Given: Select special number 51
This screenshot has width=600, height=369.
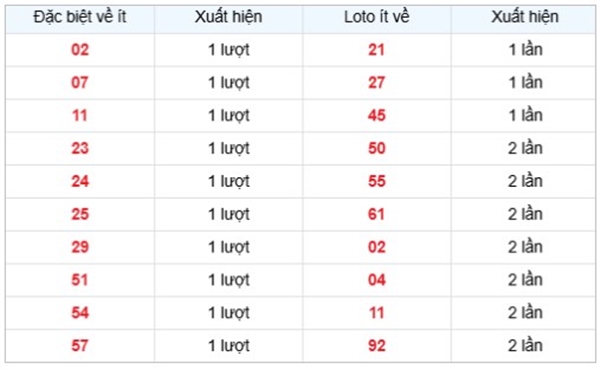Looking at the screenshot, I should 80,280.
